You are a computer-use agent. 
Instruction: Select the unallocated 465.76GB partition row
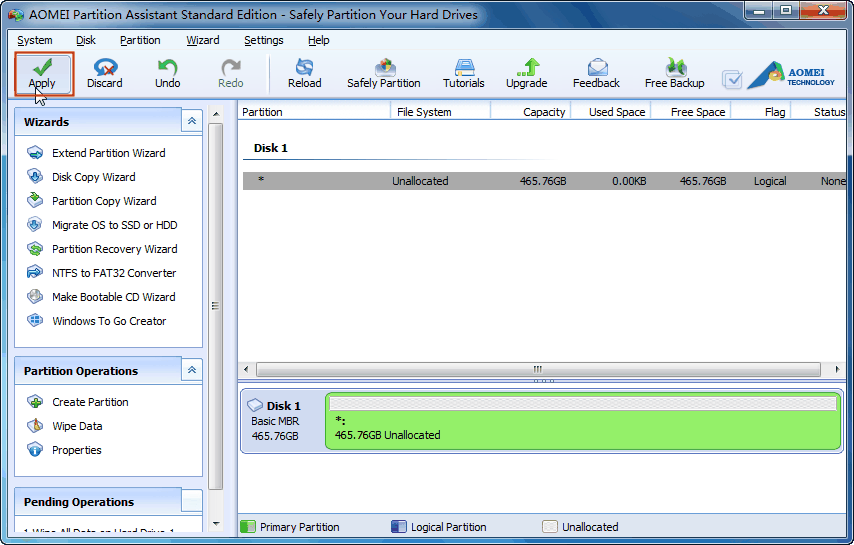tap(545, 181)
